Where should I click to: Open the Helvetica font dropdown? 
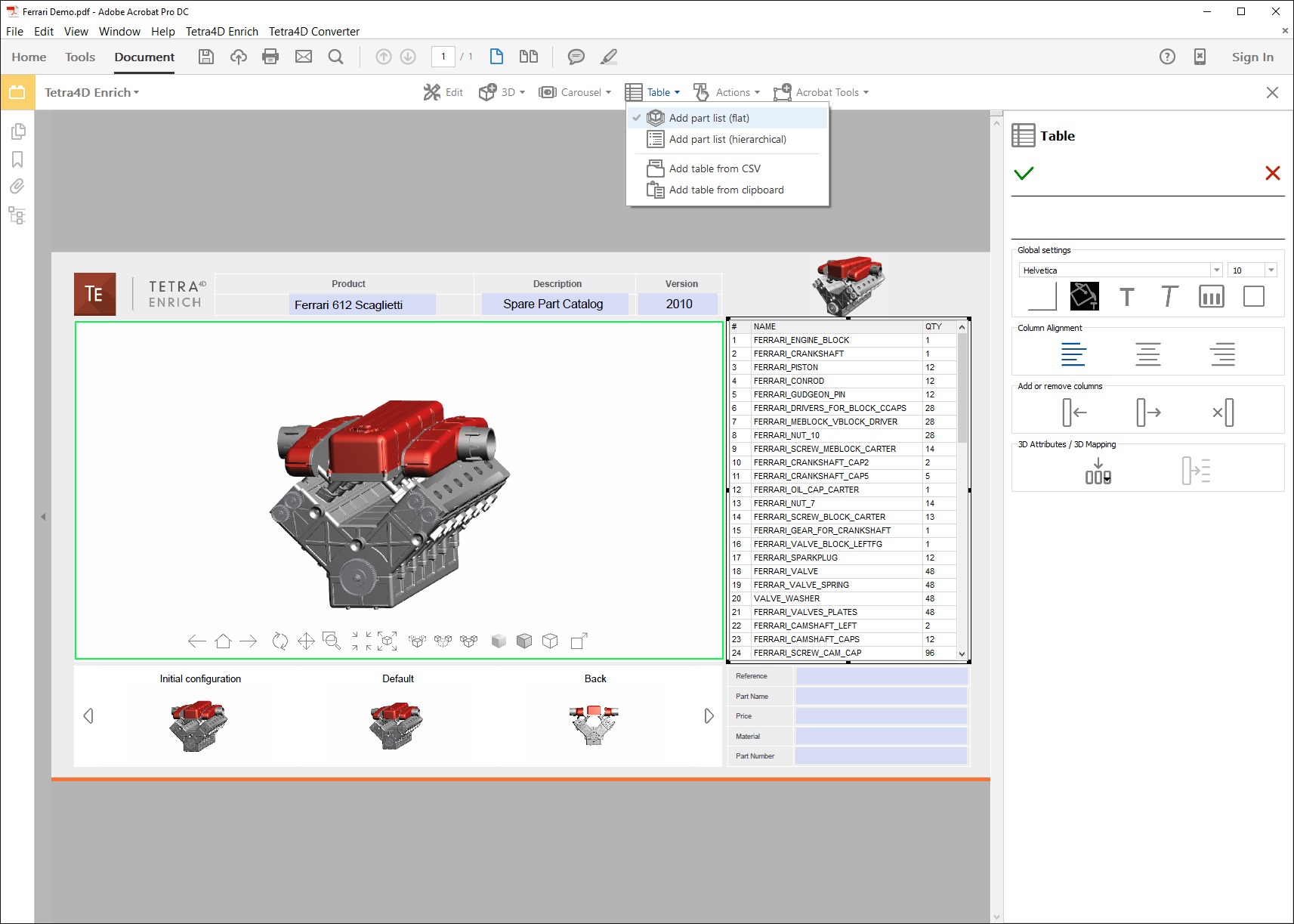coord(1215,270)
